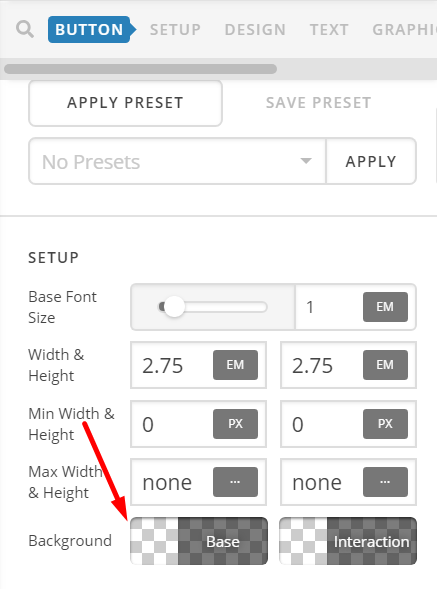Click the search magnifier icon

[25, 29]
